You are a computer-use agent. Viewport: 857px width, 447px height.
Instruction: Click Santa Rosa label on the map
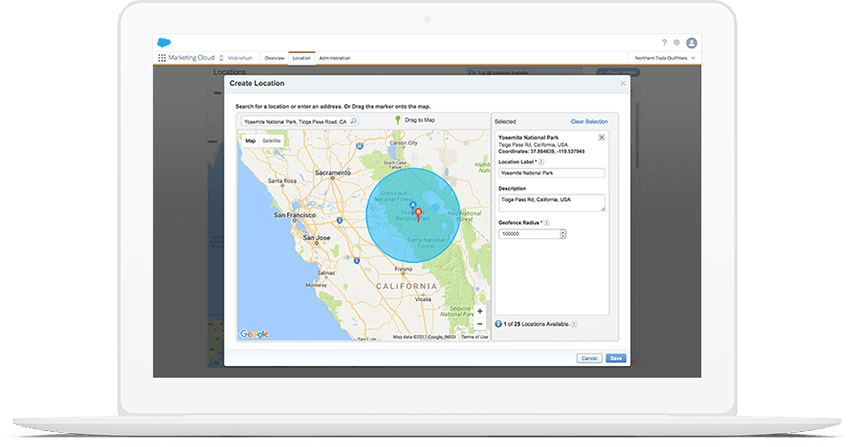point(282,181)
